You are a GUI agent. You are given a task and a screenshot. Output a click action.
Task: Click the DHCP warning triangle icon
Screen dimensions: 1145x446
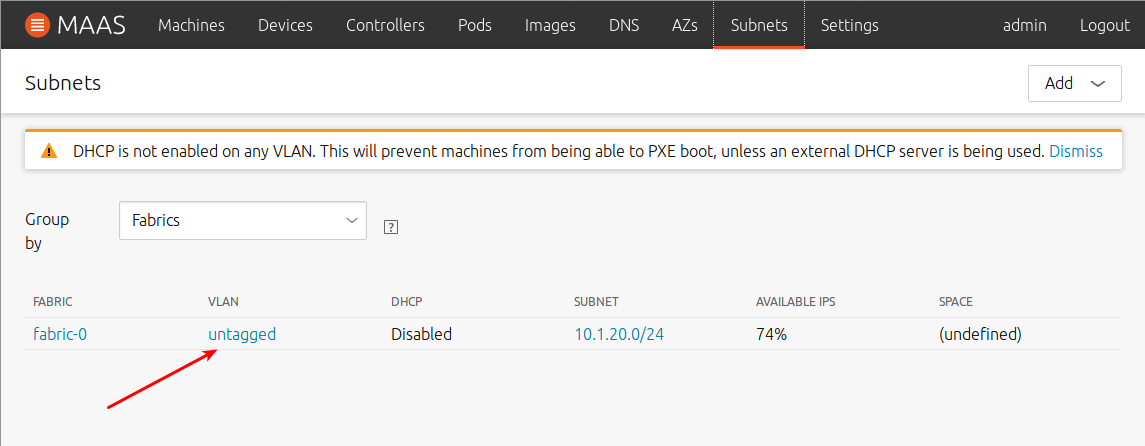48,152
